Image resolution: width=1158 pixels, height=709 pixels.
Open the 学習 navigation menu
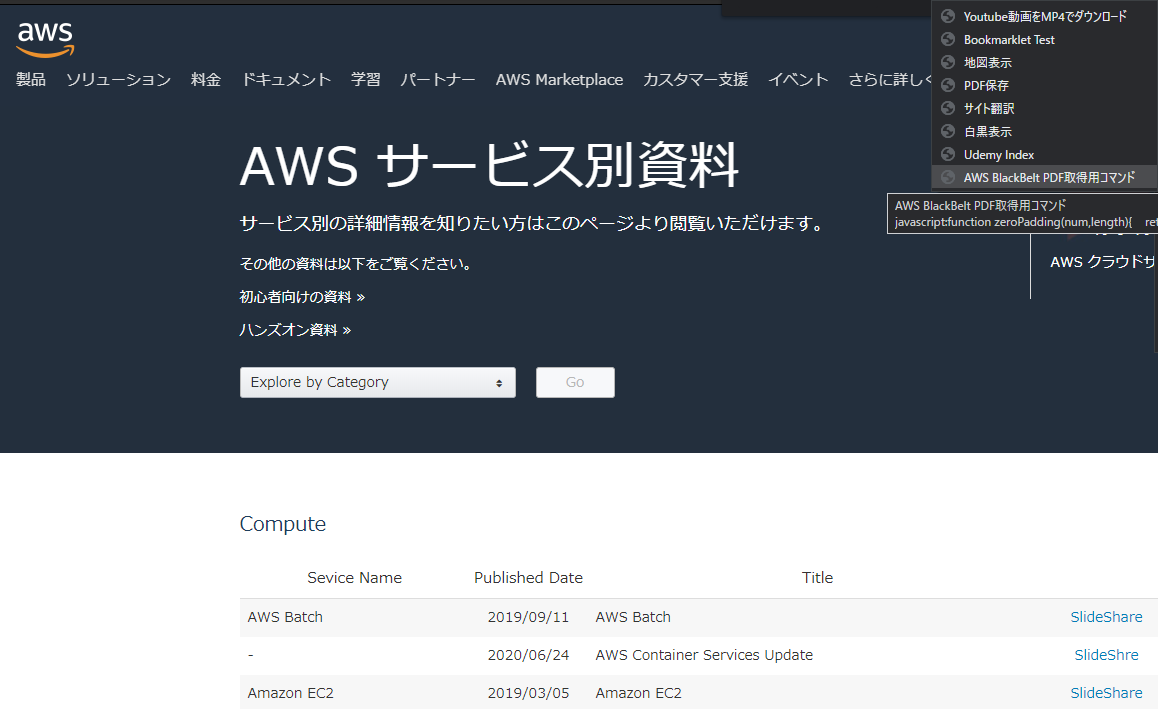click(366, 80)
